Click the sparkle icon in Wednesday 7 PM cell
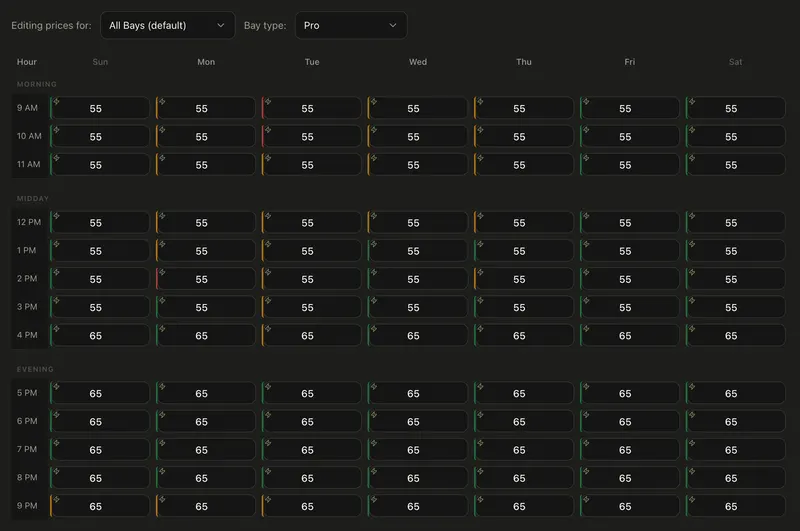This screenshot has height=531, width=800. [x=374, y=443]
